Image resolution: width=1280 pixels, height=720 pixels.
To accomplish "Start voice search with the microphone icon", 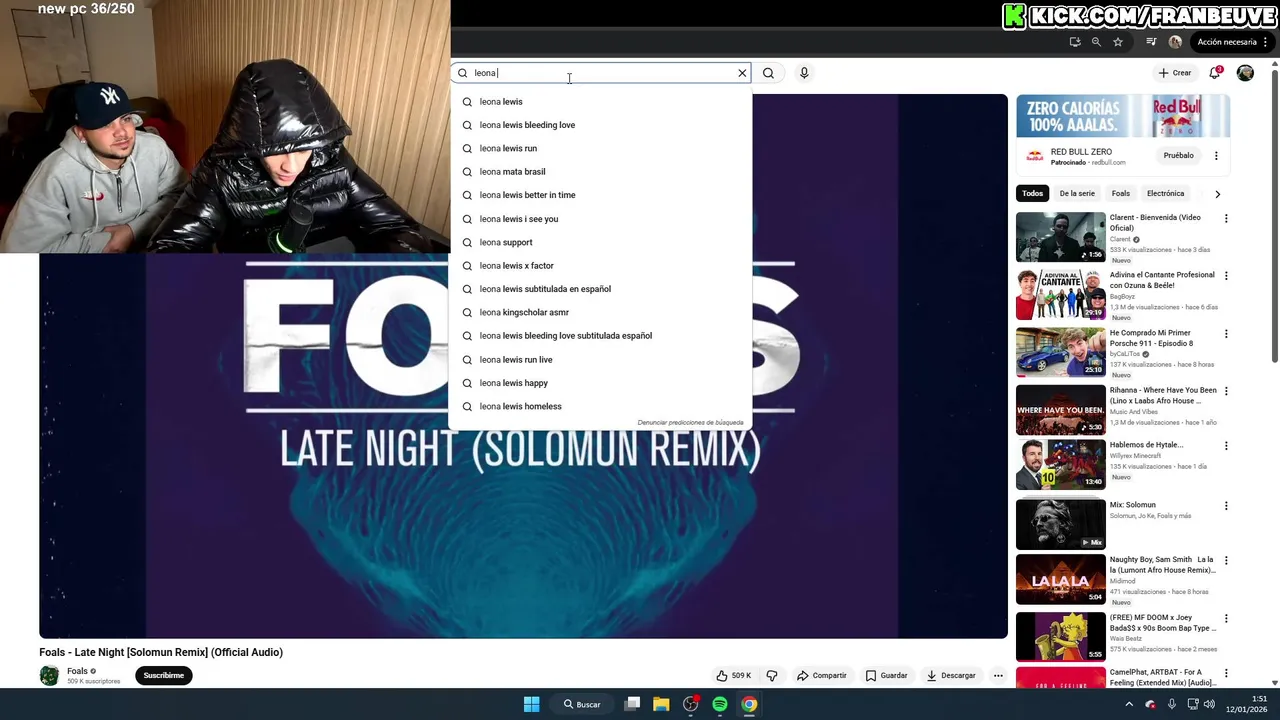I will click(804, 73).
